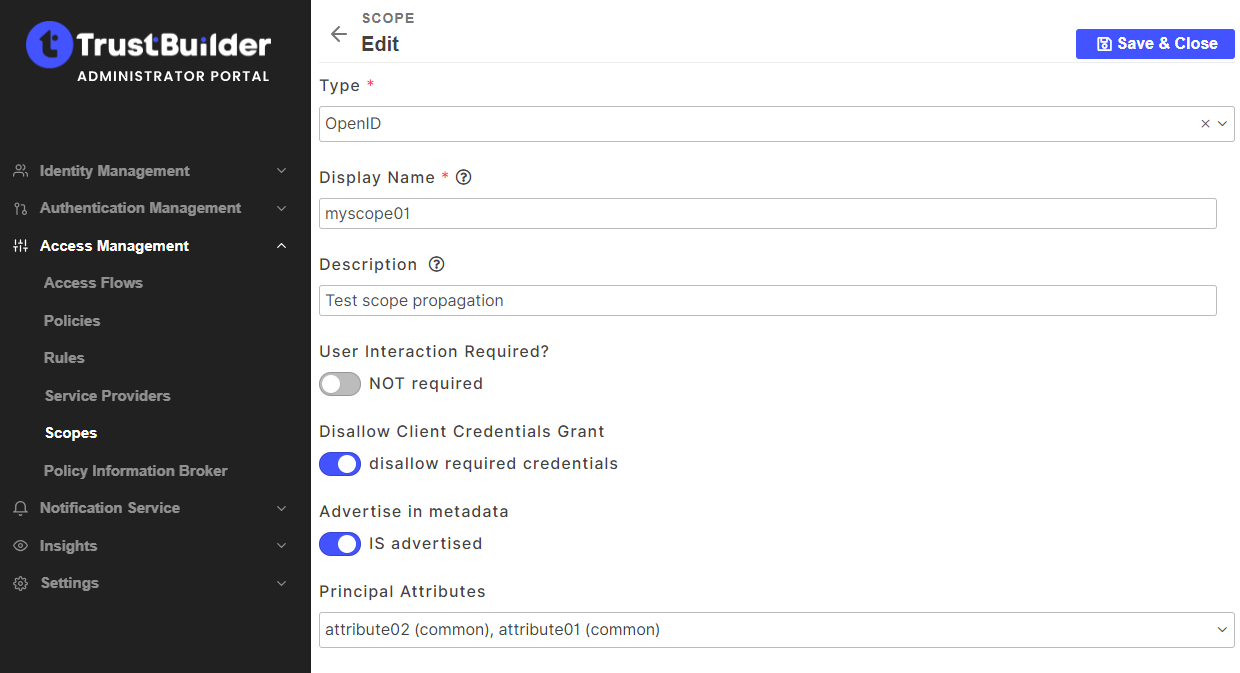Turn off Disallow Client Credentials Grant switch
Screen dimensions: 1240x673
tap(340, 464)
